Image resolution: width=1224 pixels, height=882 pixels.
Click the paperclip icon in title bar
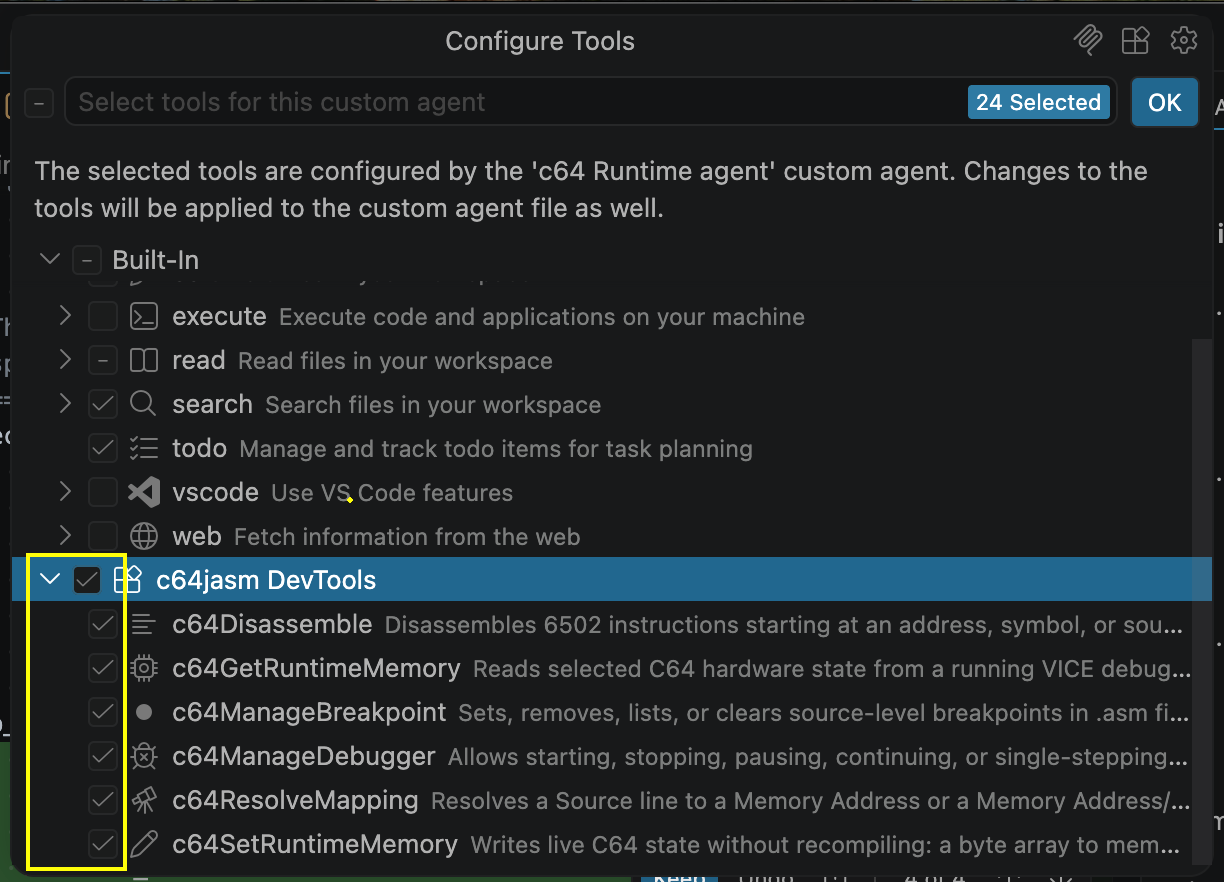[x=1087, y=40]
